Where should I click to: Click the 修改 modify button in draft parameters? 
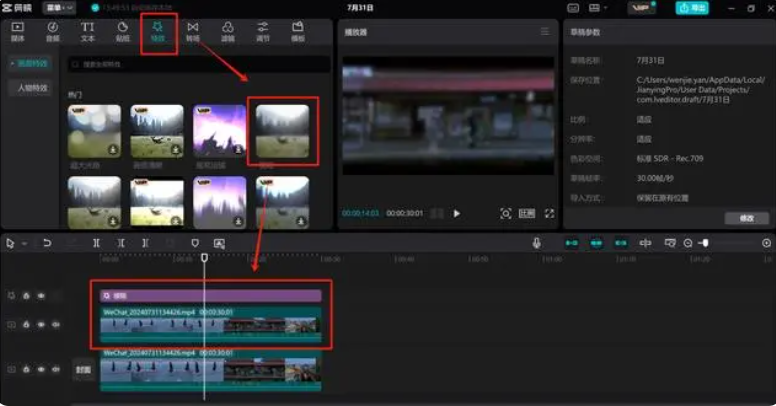(747, 218)
